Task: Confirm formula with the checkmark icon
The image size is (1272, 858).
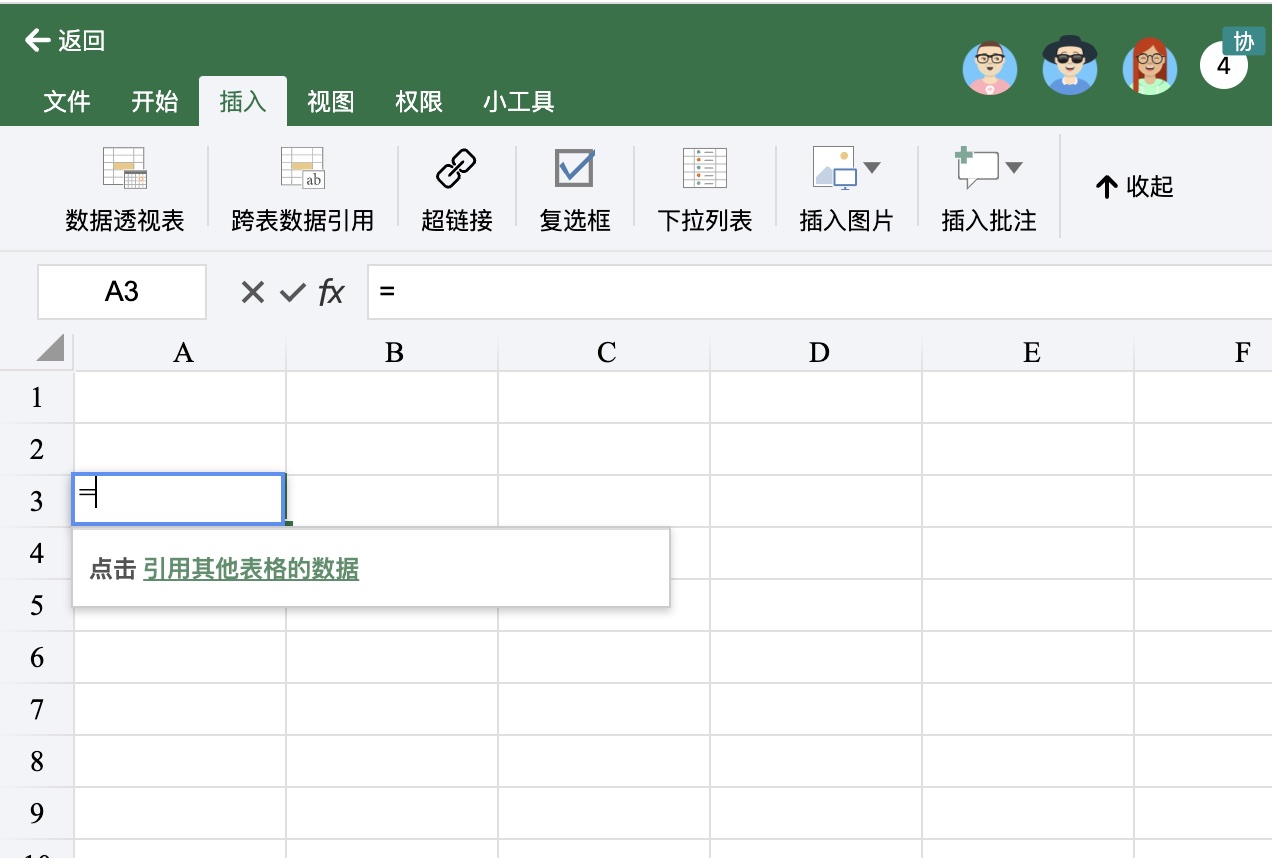Action: tap(292, 292)
